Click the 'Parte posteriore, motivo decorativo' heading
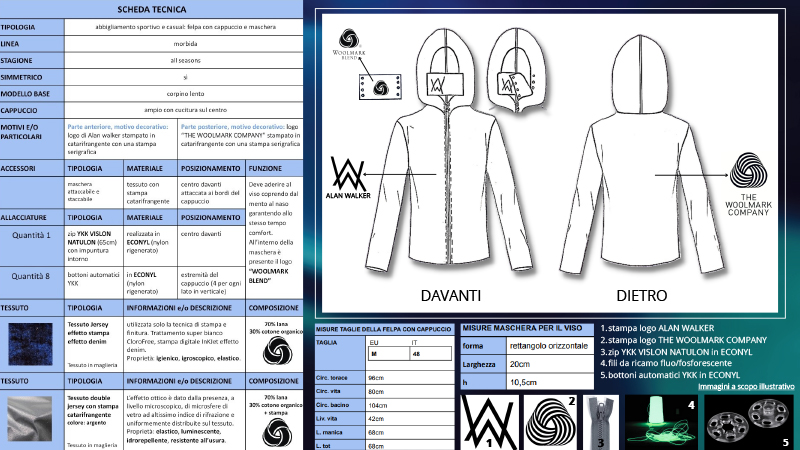Screen dimensions: 800x450 tap(232, 127)
